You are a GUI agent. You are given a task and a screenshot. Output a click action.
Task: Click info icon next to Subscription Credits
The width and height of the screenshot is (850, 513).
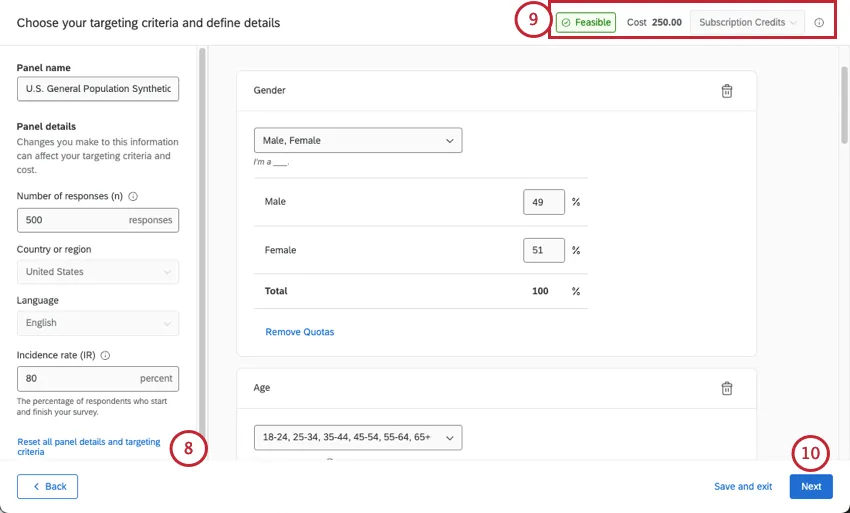819,23
